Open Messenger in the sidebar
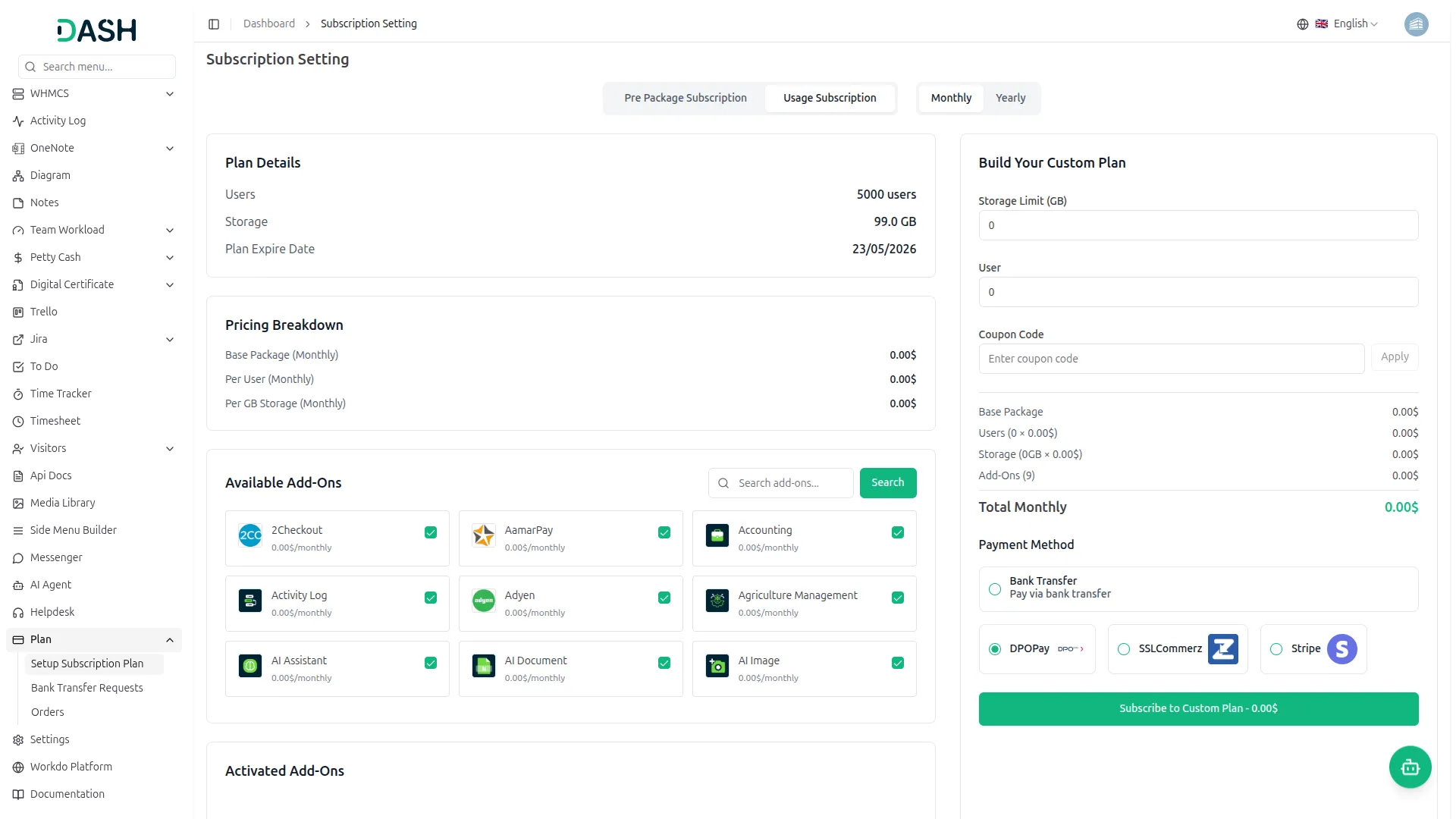Screen dimensions: 1456x819 94,557
